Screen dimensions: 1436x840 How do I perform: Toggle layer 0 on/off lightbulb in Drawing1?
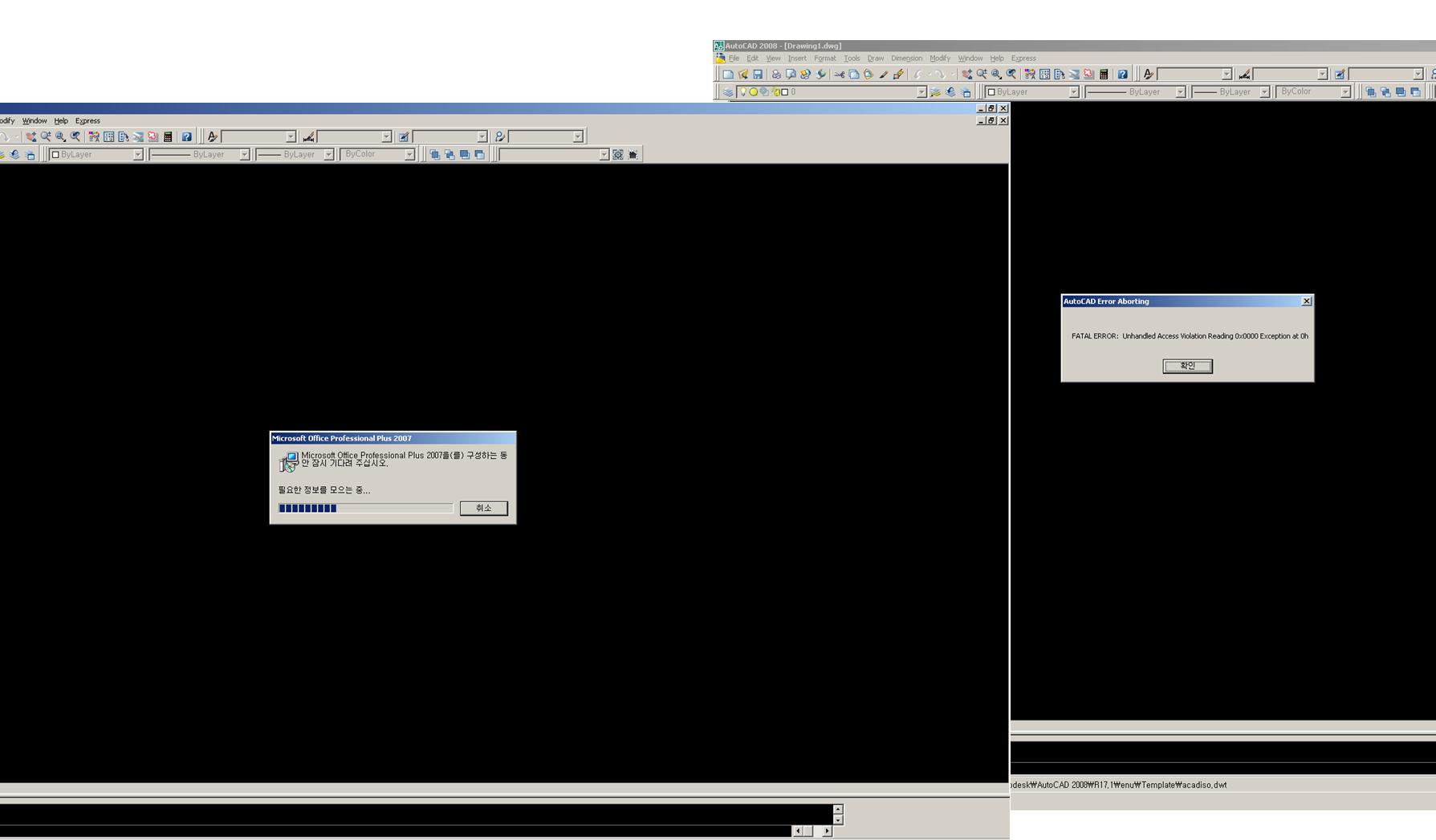click(743, 92)
